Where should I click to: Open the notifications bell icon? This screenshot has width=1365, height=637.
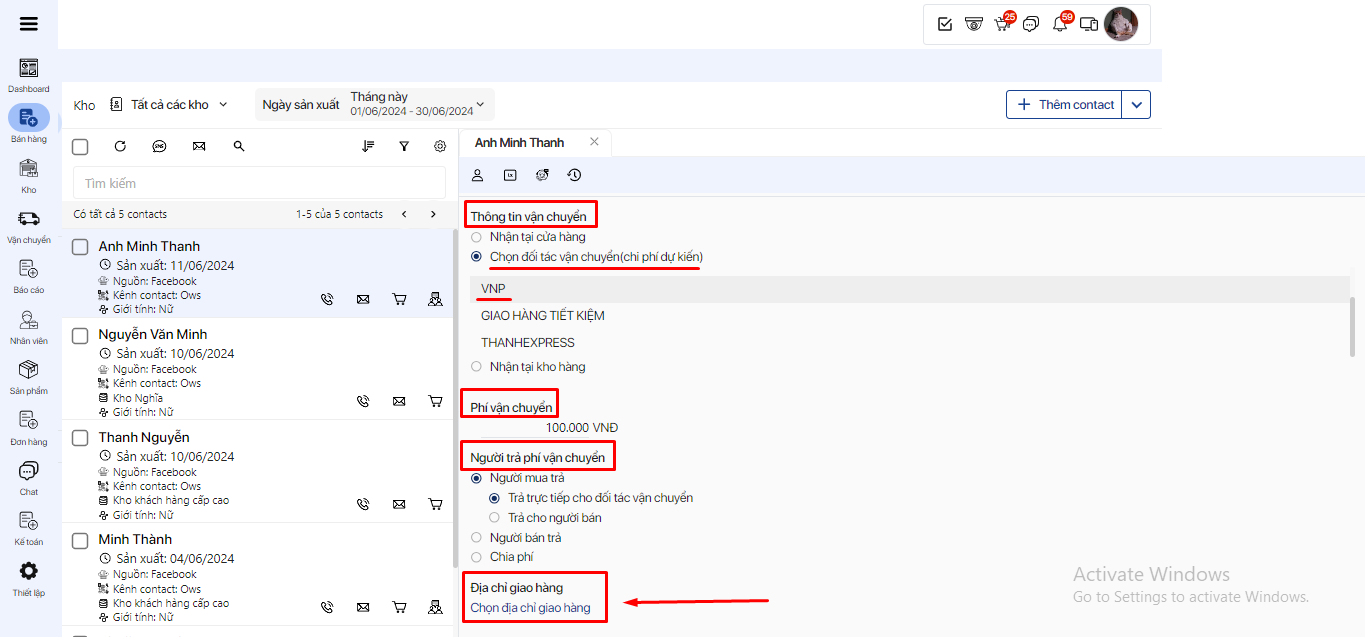(x=1060, y=24)
